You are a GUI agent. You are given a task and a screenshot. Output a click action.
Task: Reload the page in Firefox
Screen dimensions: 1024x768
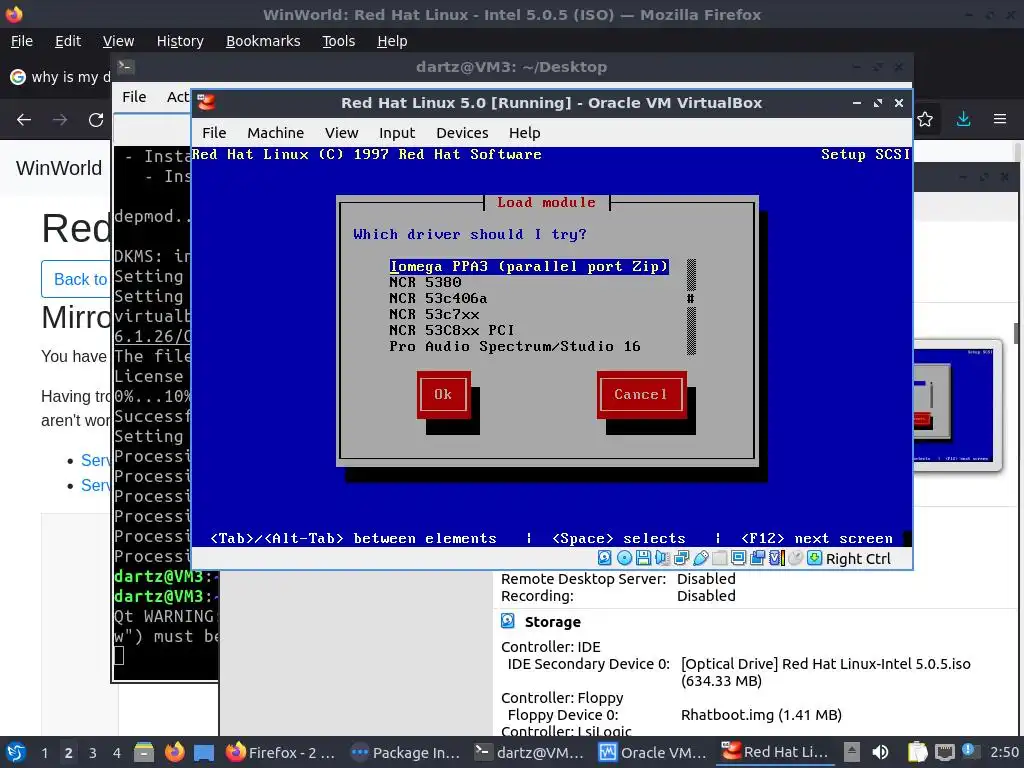pyautogui.click(x=96, y=120)
